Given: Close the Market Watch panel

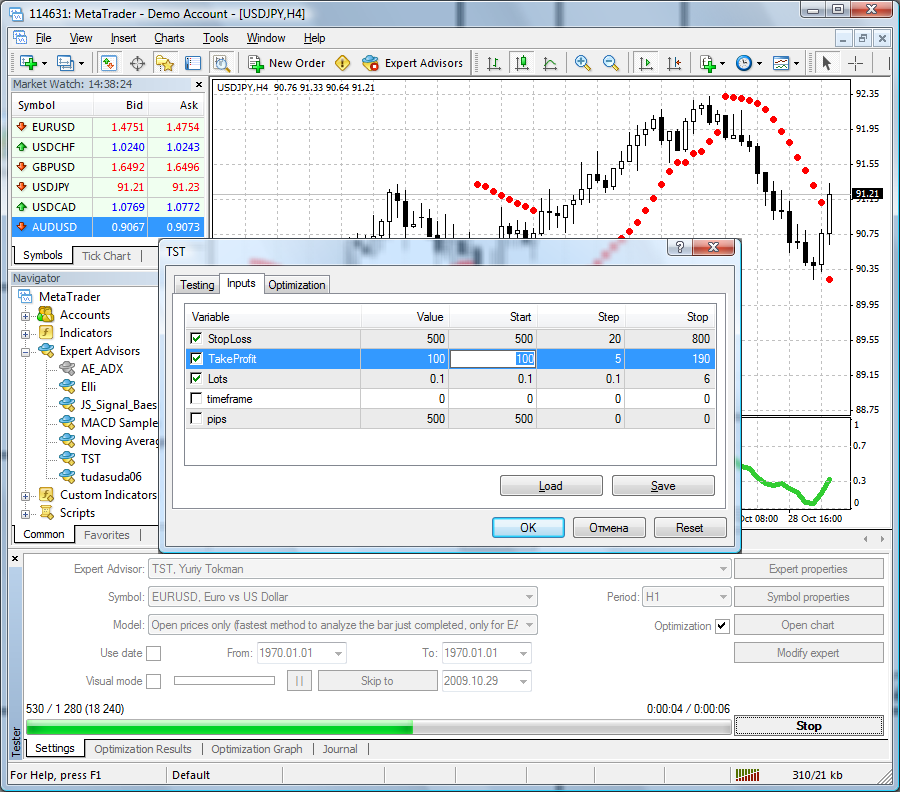Looking at the screenshot, I should point(199,84).
